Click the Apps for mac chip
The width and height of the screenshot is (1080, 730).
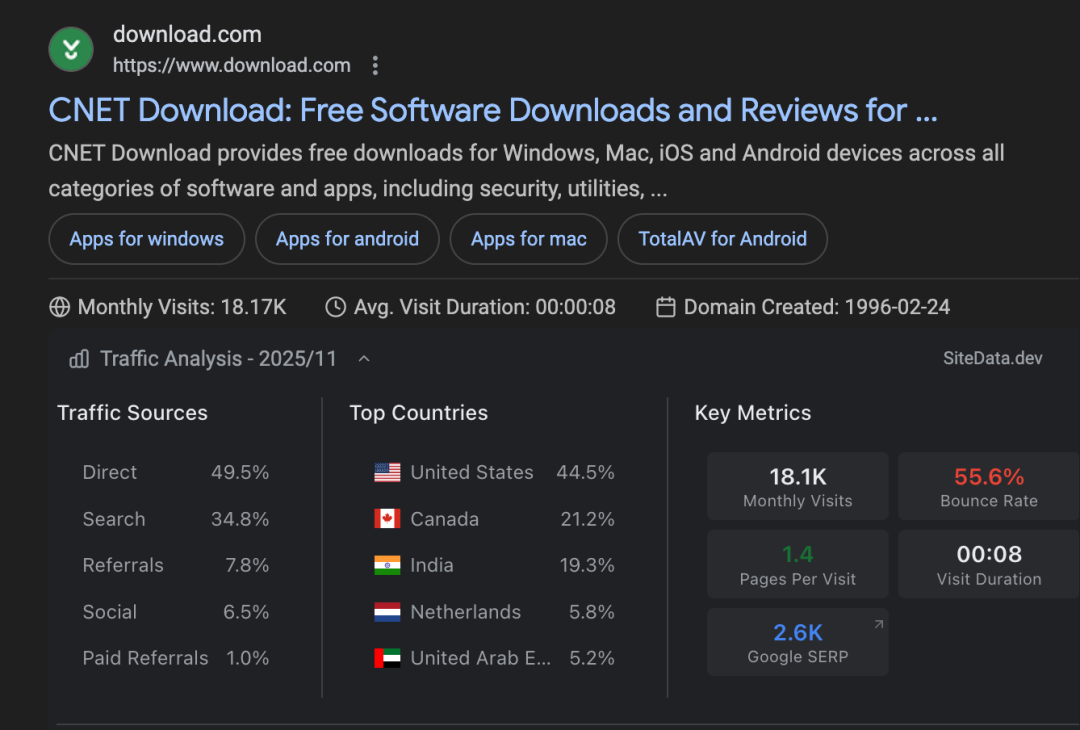point(528,239)
